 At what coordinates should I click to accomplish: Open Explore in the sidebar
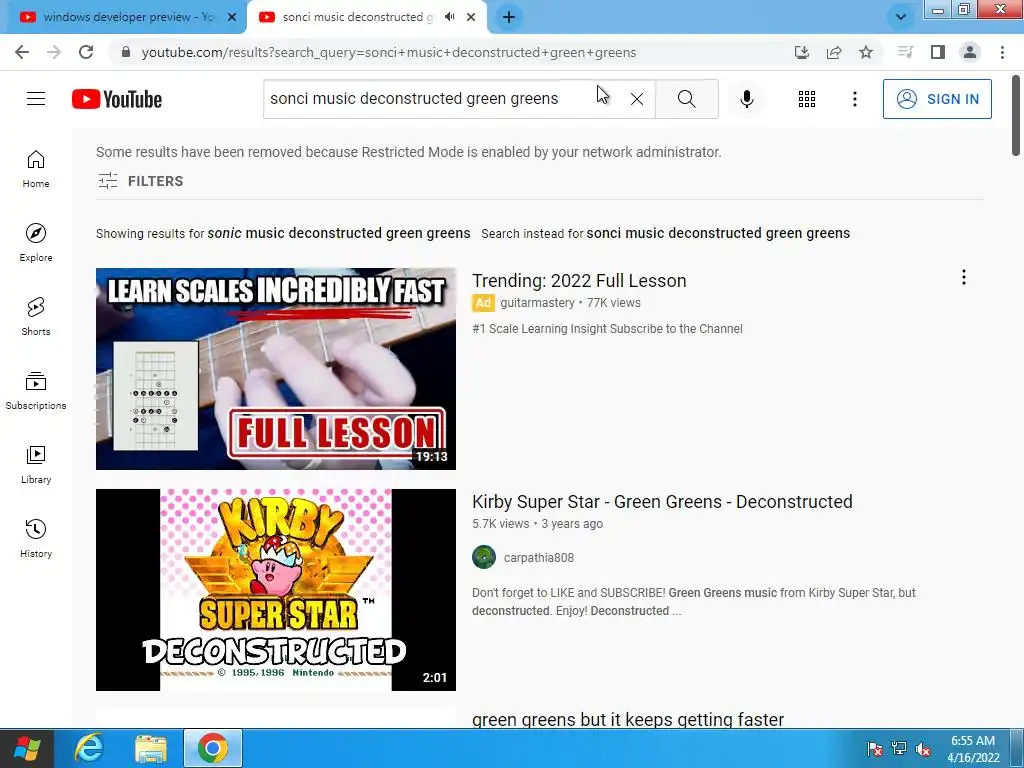pos(36,243)
